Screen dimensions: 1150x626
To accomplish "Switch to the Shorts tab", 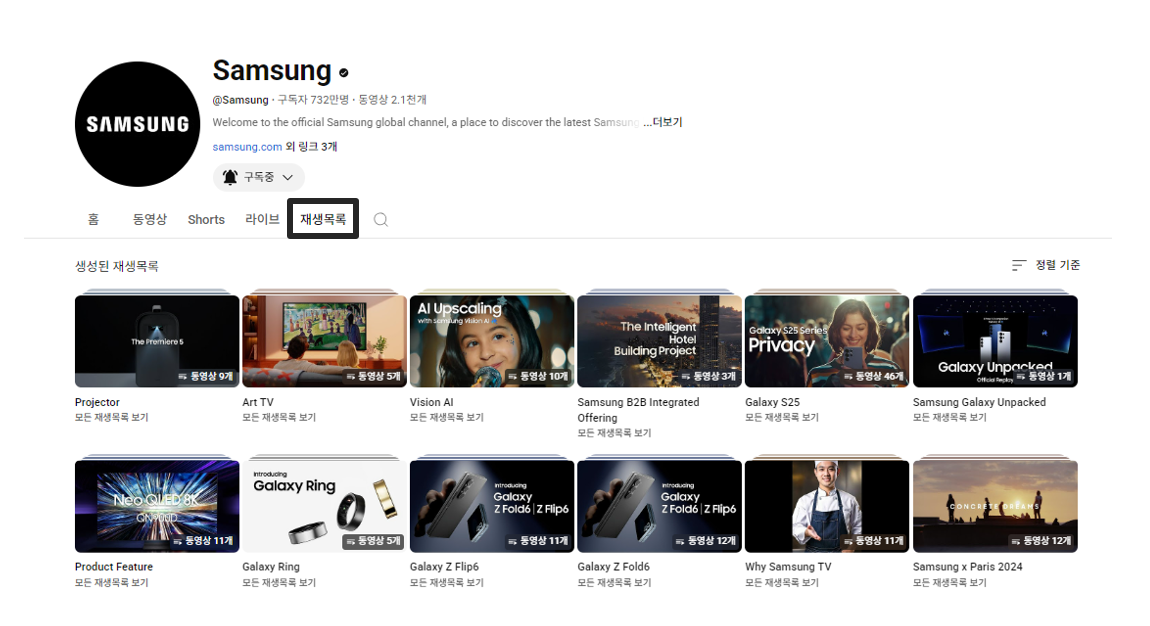I will coord(206,219).
